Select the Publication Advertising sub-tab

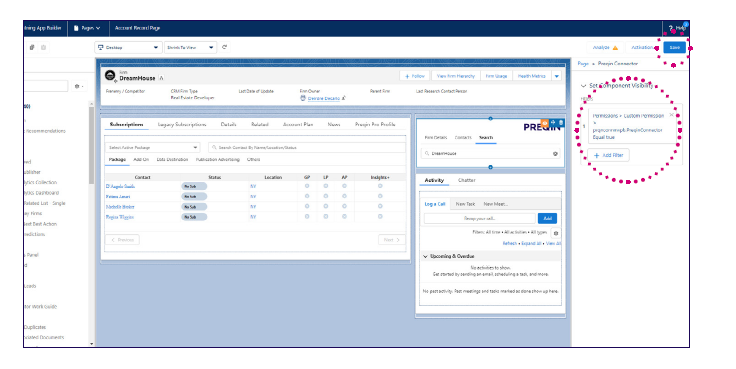pos(218,160)
